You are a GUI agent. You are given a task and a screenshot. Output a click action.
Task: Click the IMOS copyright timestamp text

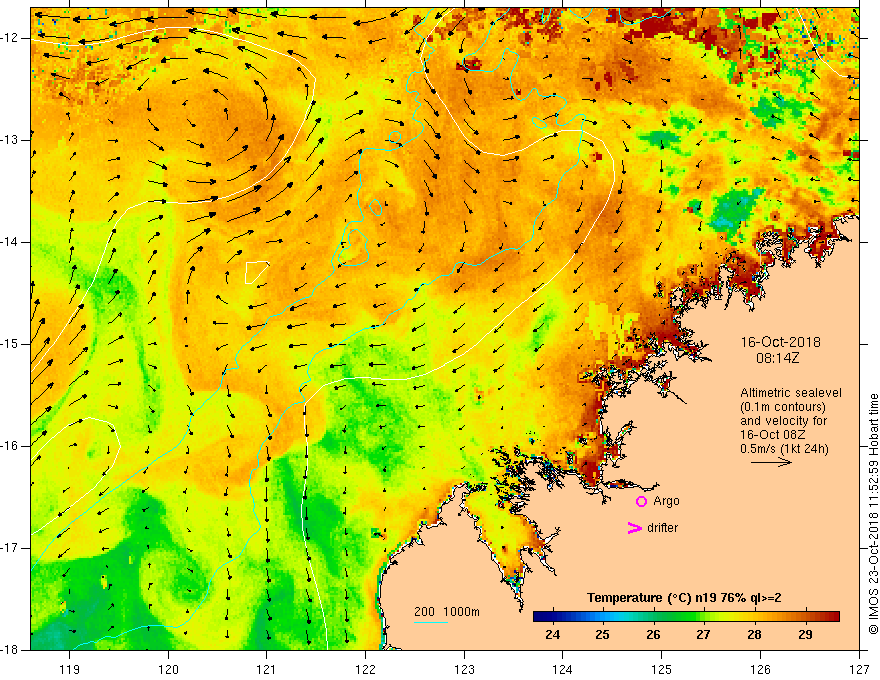(873, 514)
